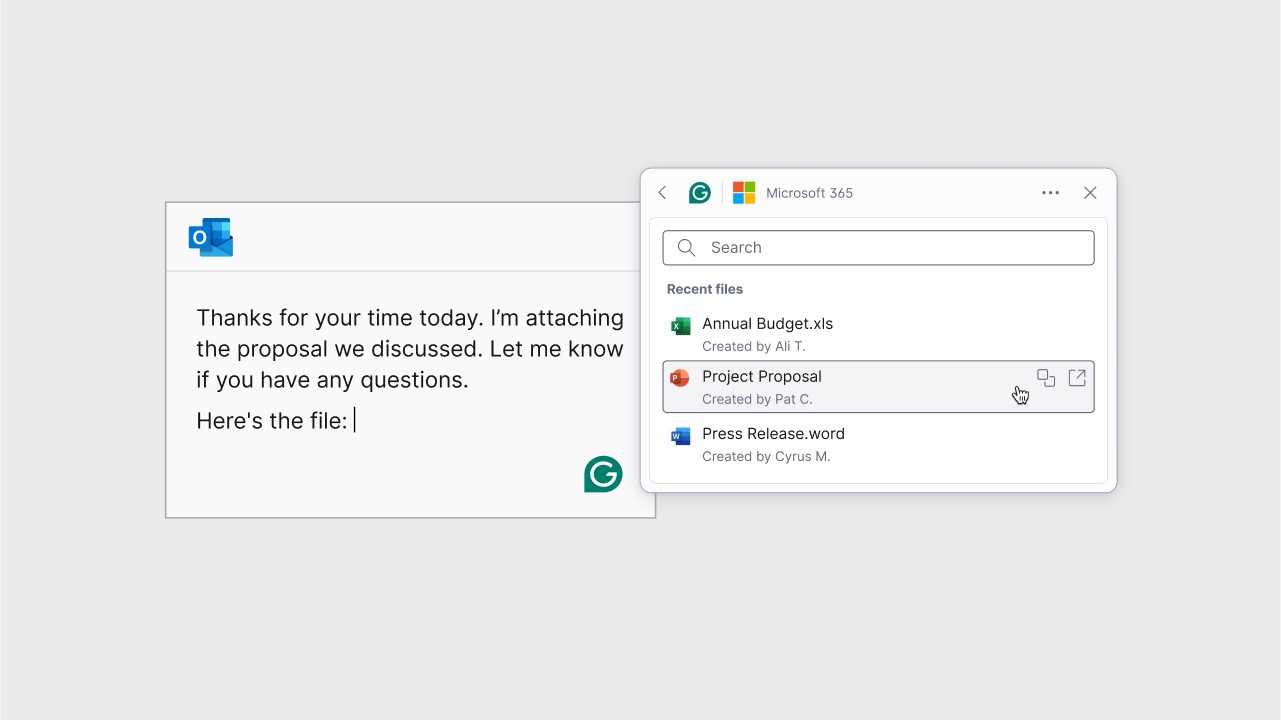Open the three-dot options menu
1281x720 pixels.
click(1050, 192)
